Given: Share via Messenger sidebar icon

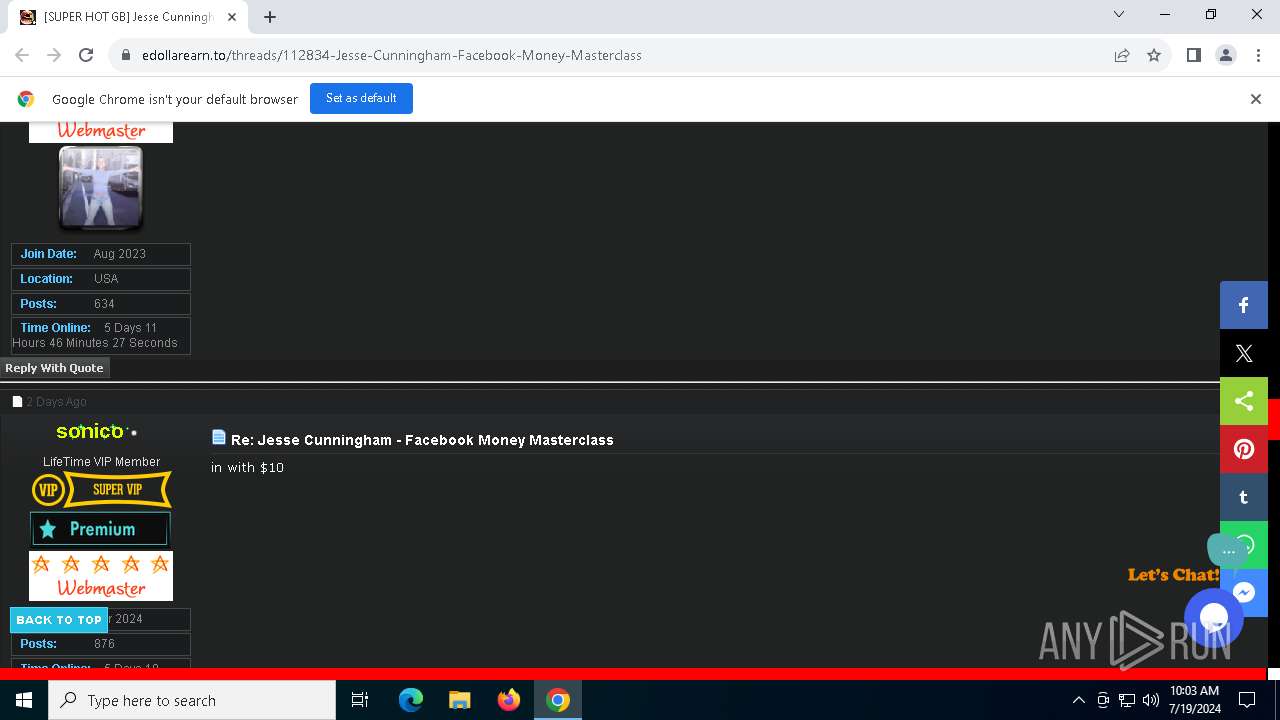Looking at the screenshot, I should [1244, 593].
